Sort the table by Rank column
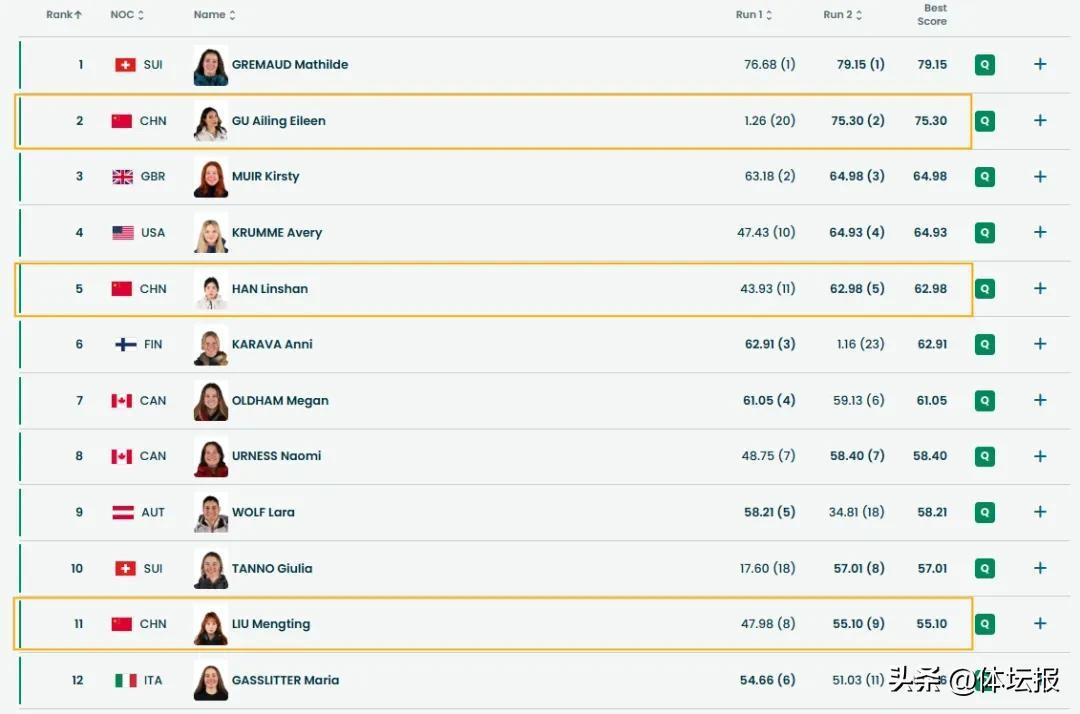Image resolution: width=1080 pixels, height=714 pixels. [x=64, y=15]
